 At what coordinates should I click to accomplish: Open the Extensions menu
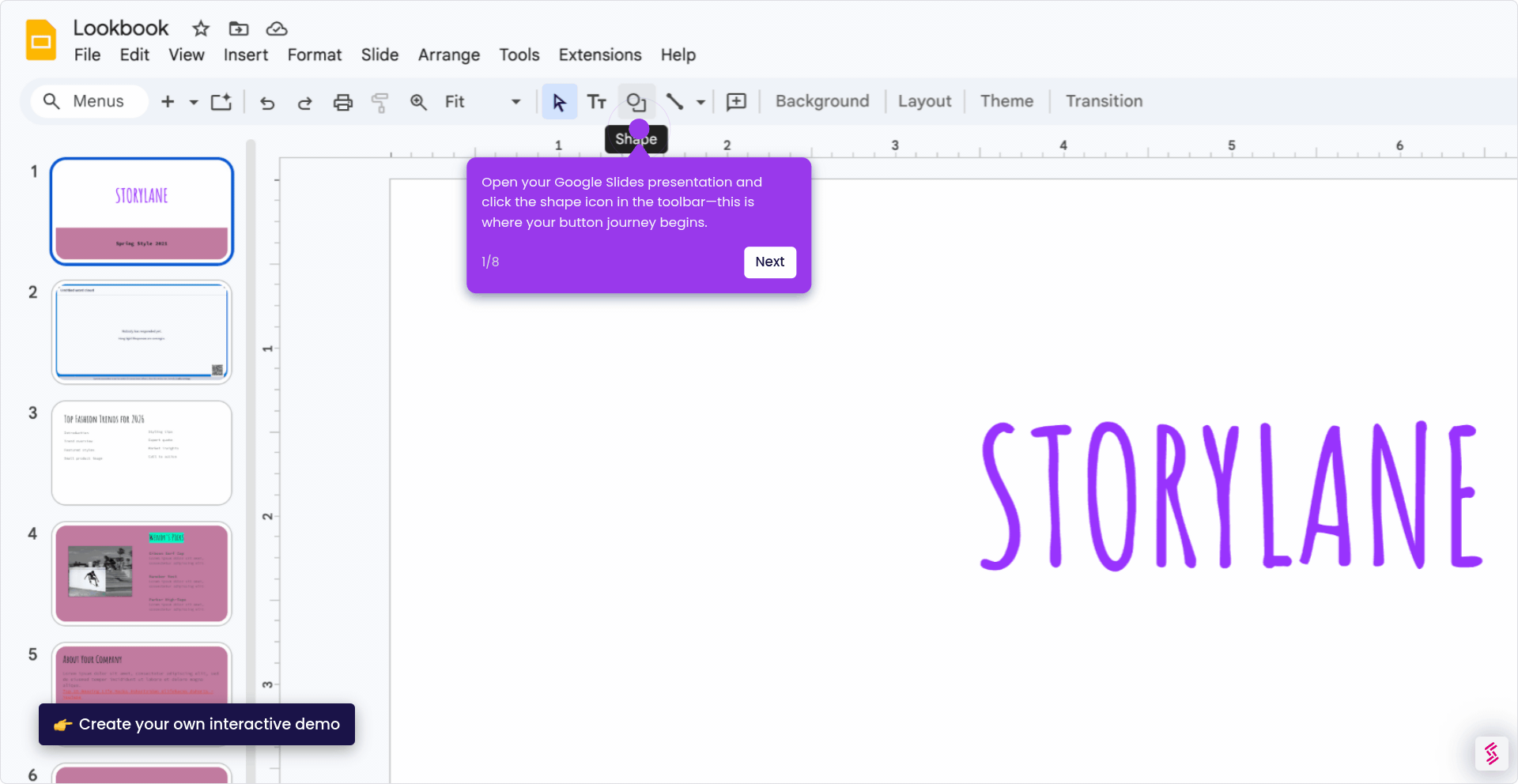tap(600, 55)
